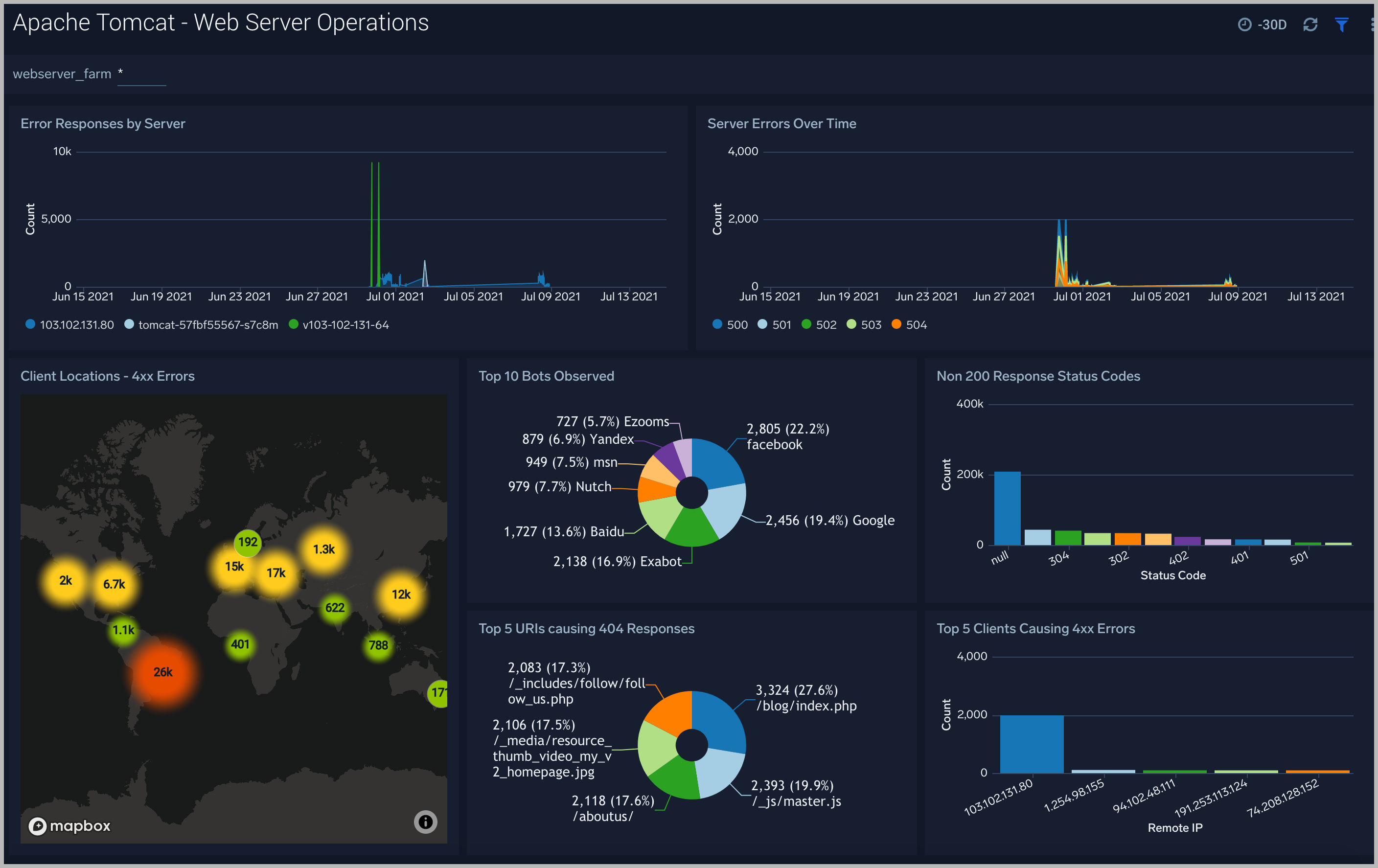Image resolution: width=1378 pixels, height=868 pixels.
Task: Click the null status code bar
Action: click(1007, 508)
